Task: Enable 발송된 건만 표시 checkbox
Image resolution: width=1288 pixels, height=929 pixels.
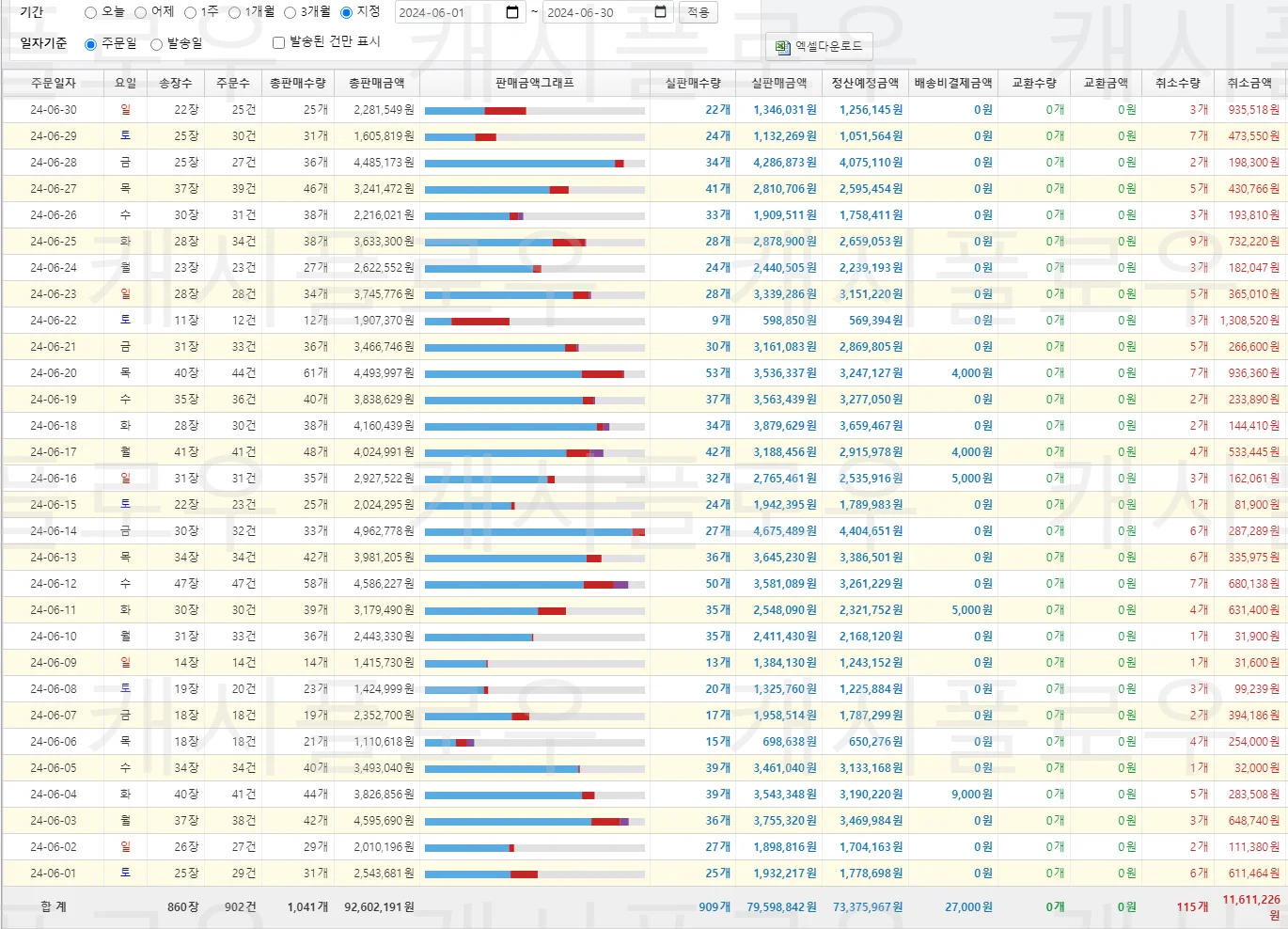Action: point(278,42)
